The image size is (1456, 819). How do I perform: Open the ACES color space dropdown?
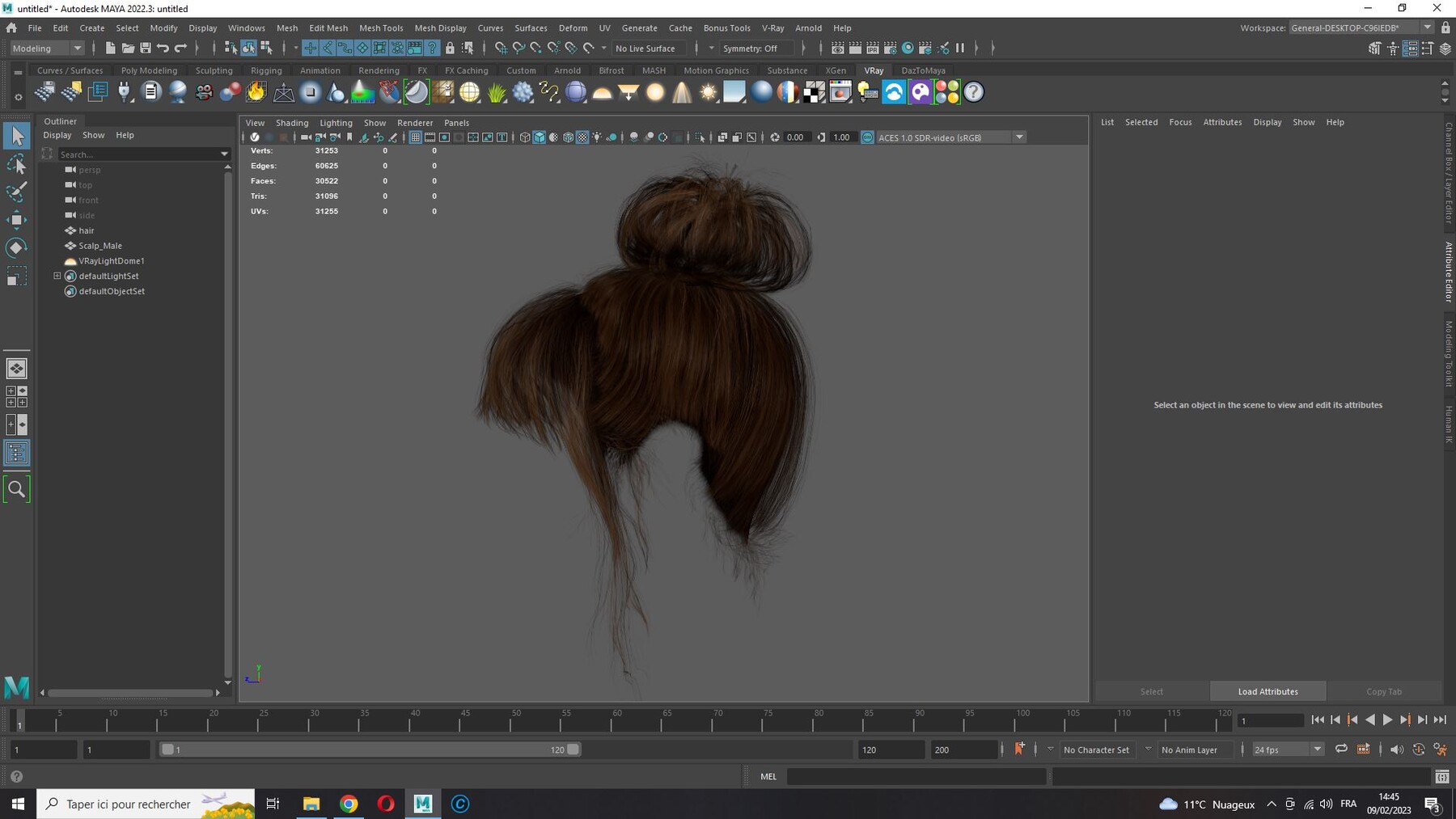[x=1019, y=137]
